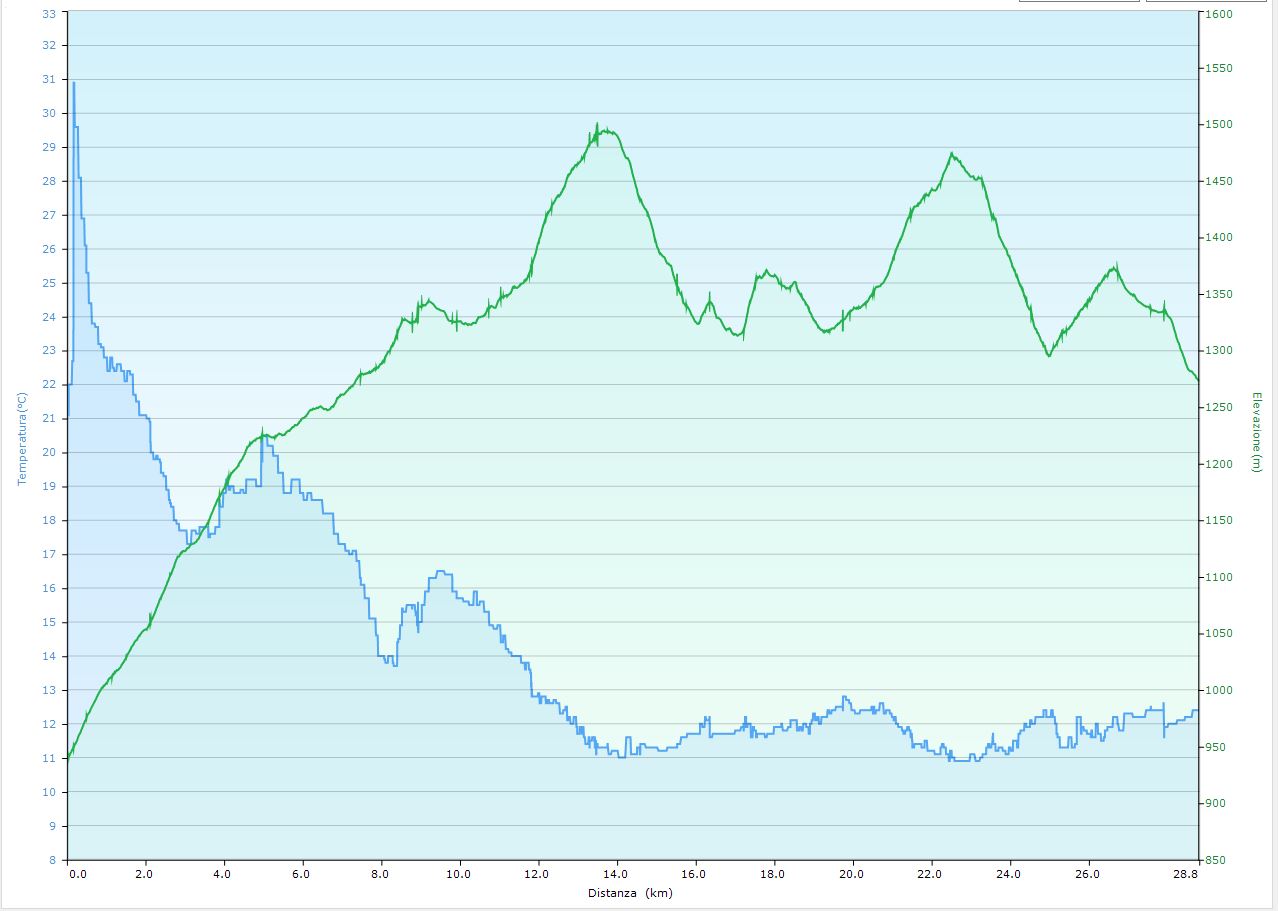Click the 14.0 distance axis label
The height and width of the screenshot is (911, 1278).
tap(616, 874)
